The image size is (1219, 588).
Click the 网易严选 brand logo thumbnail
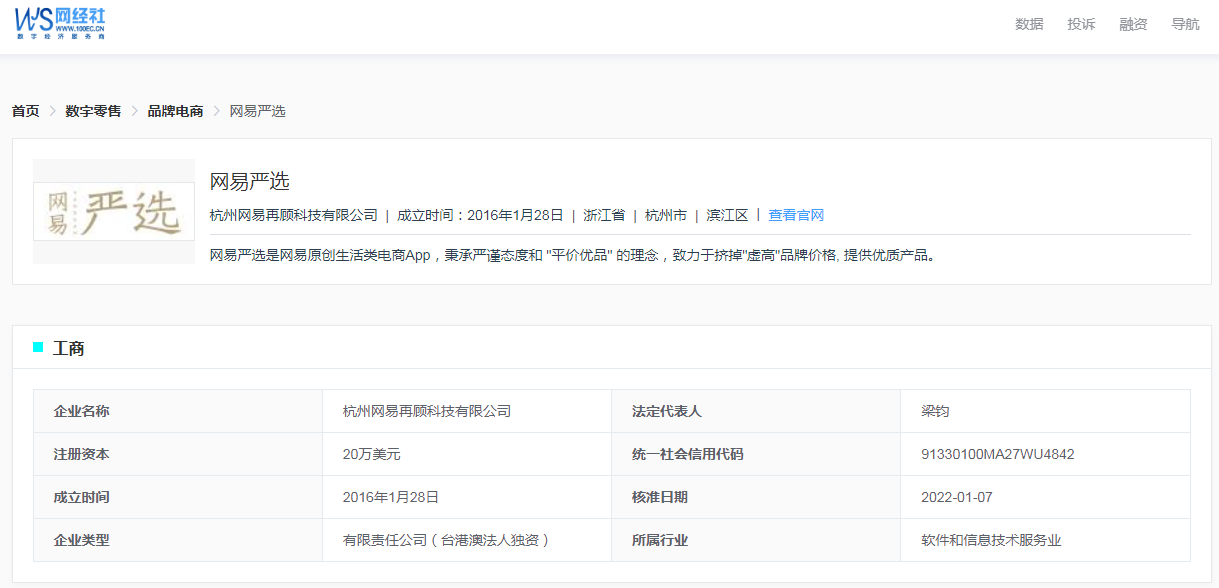point(114,211)
